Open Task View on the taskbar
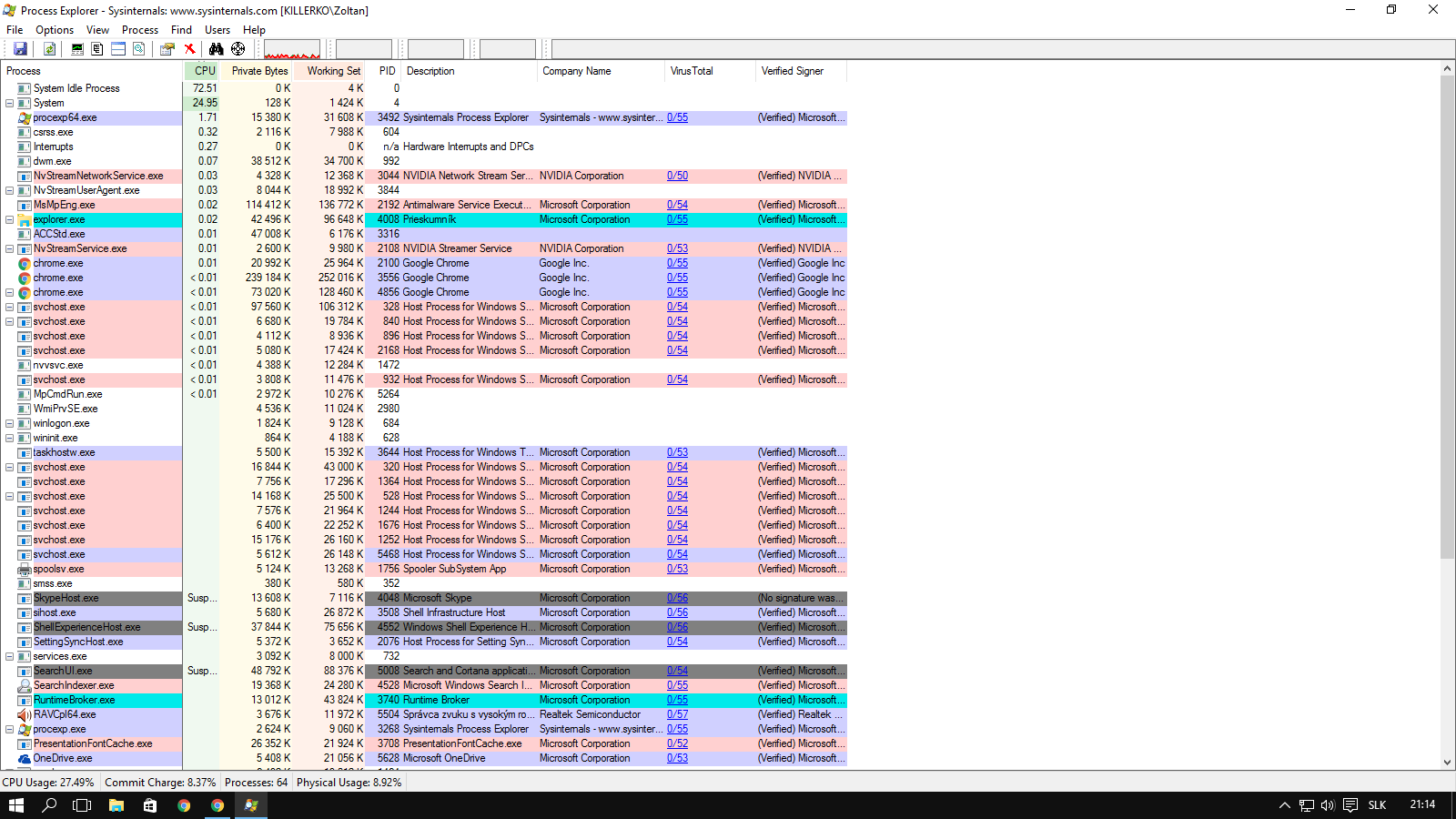The width and height of the screenshot is (1456, 819). click(82, 805)
